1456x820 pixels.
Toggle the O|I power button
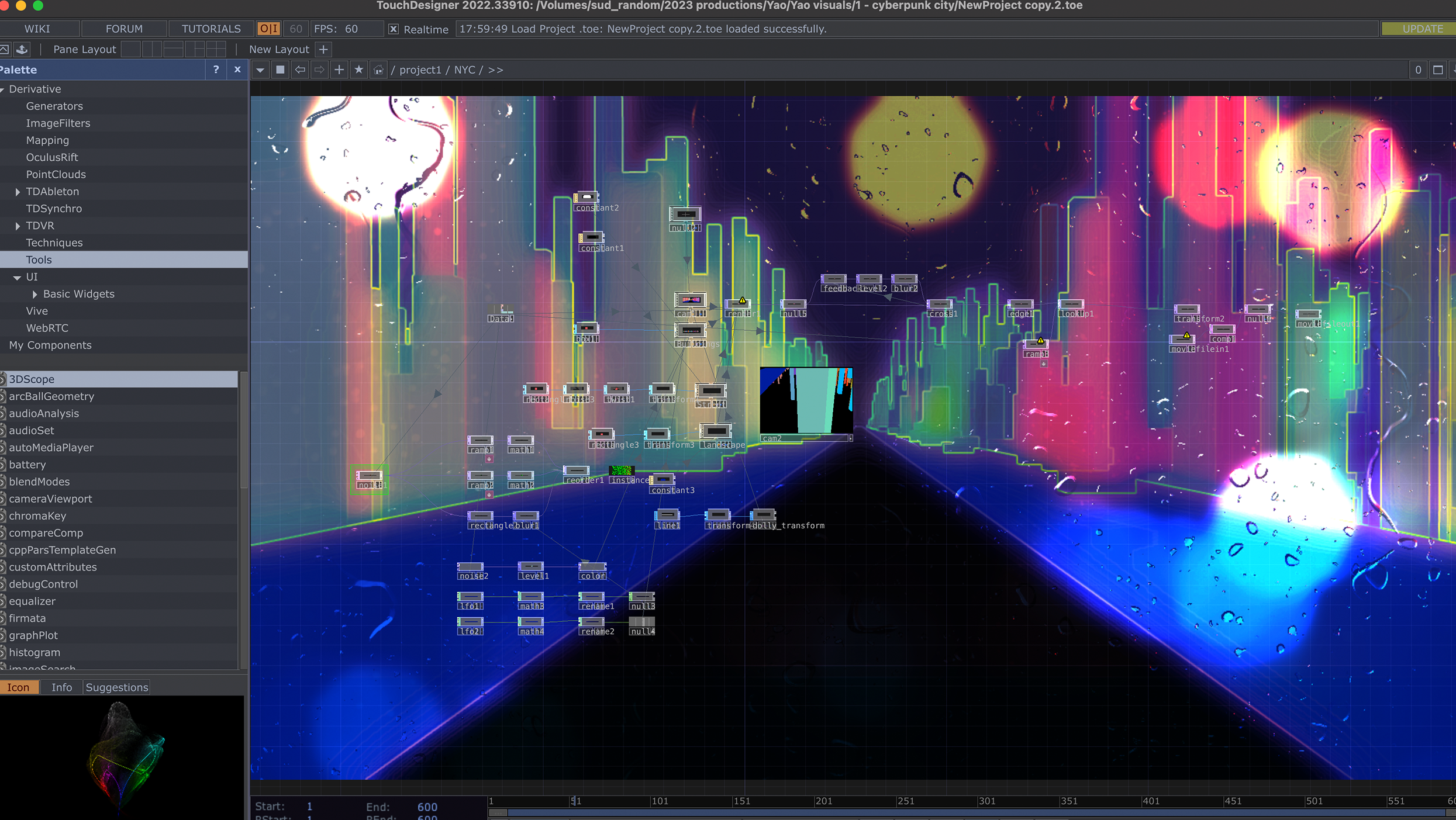coord(268,29)
